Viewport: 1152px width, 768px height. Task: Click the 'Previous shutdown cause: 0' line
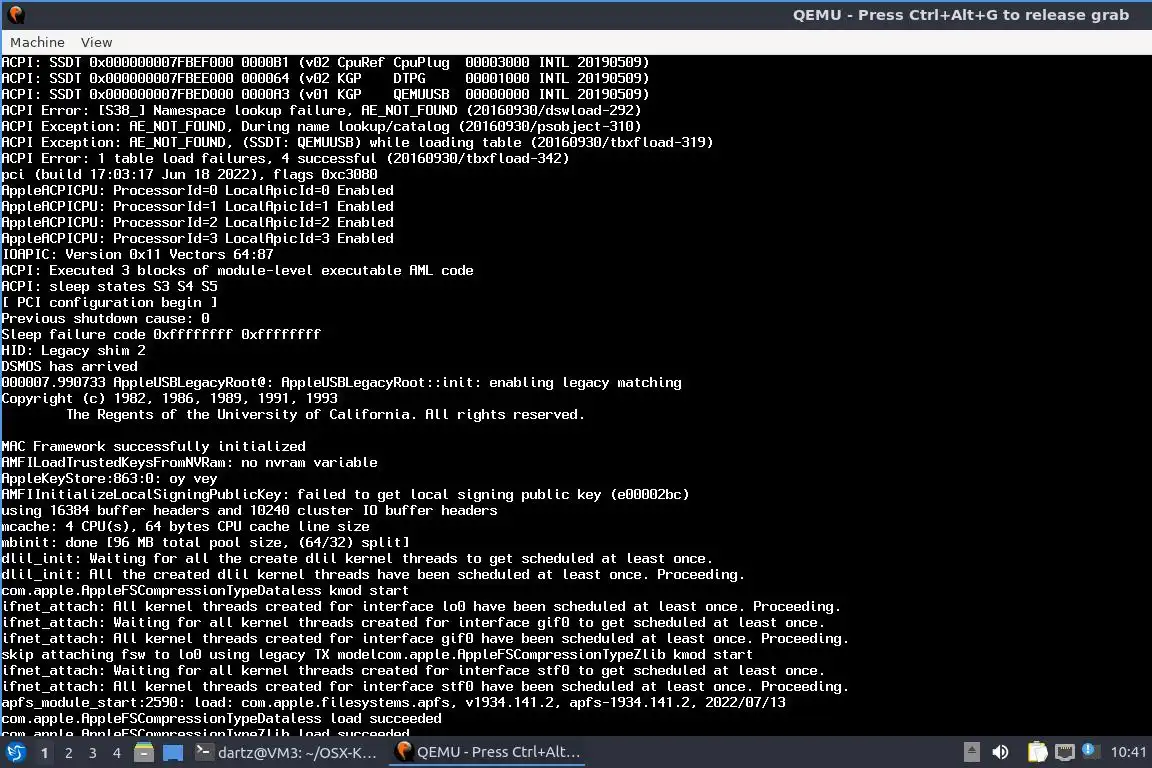pos(105,318)
